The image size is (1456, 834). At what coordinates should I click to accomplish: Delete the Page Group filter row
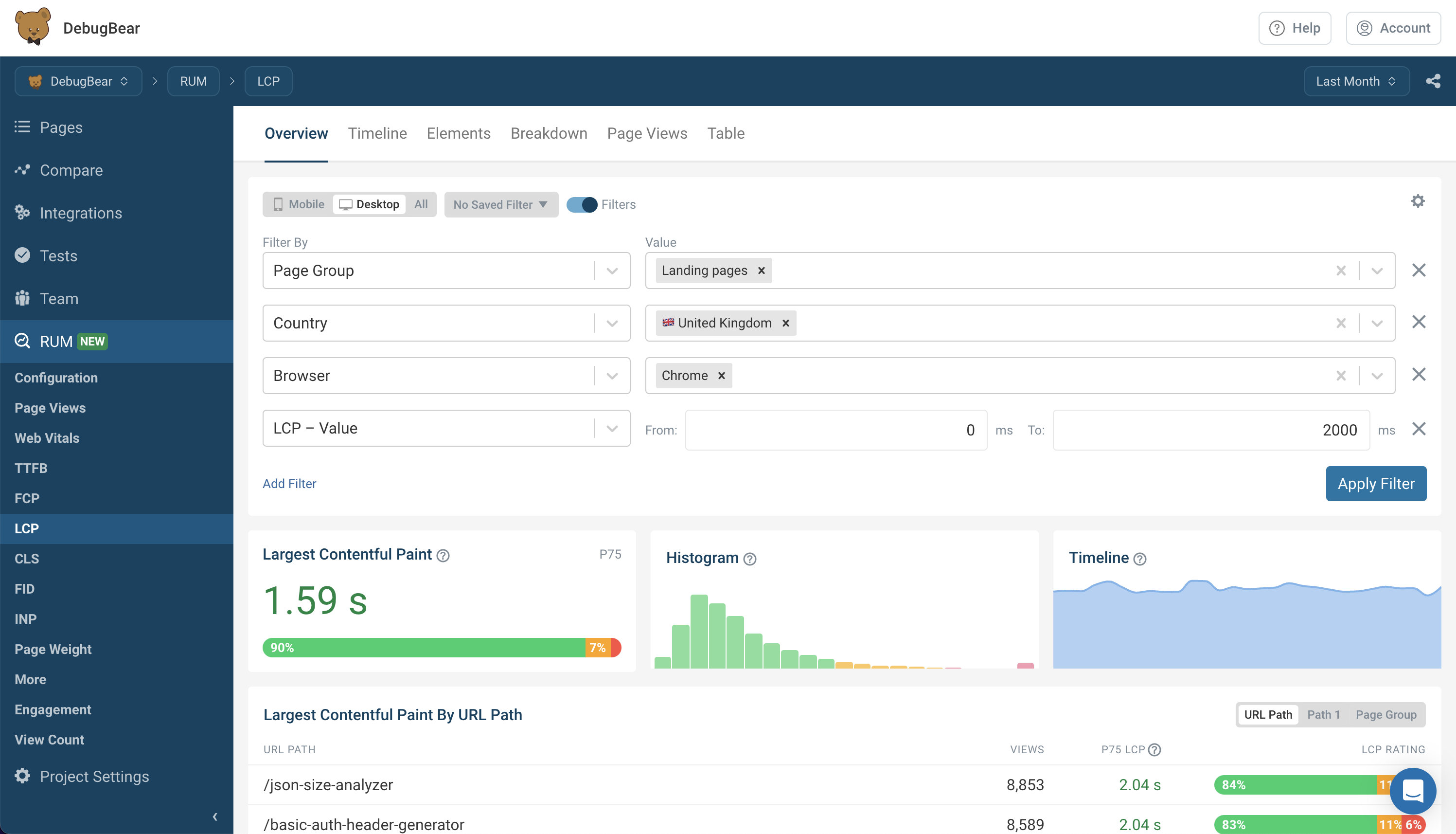coord(1419,270)
